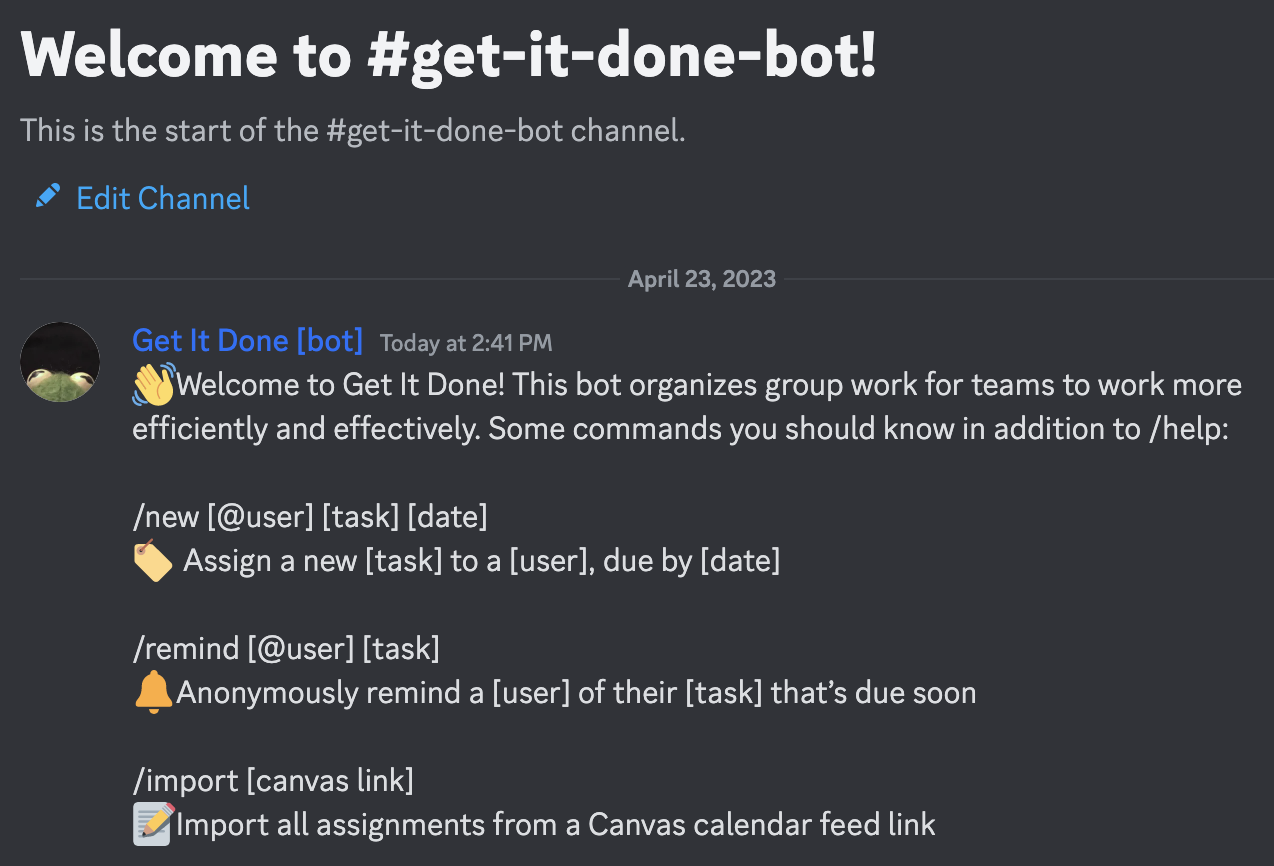The height and width of the screenshot is (866, 1274).
Task: Click the /new [@user] [task] [date] command line
Action: pyautogui.click(x=310, y=517)
